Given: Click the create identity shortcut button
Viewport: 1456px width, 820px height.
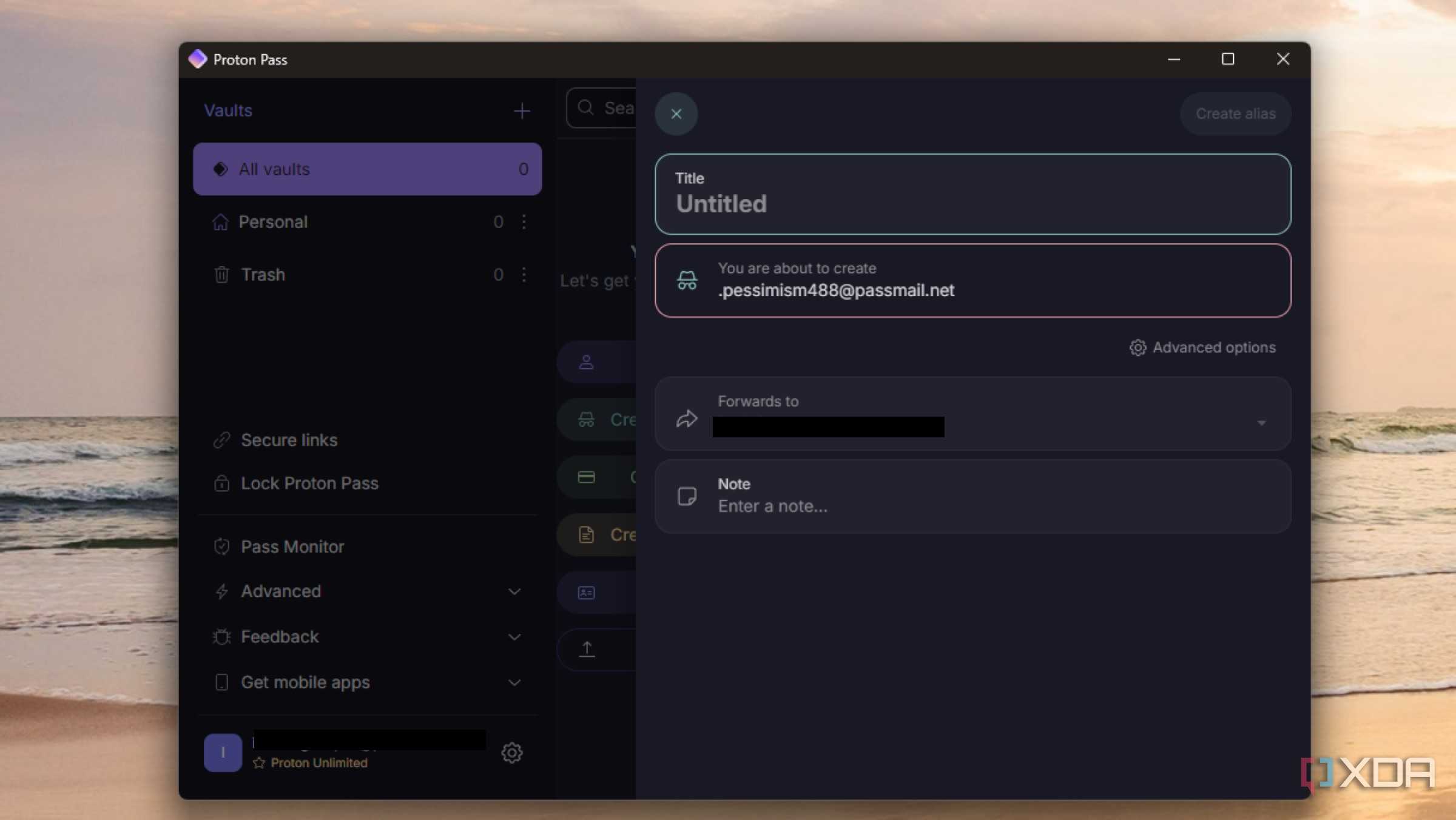Looking at the screenshot, I should 596,593.
